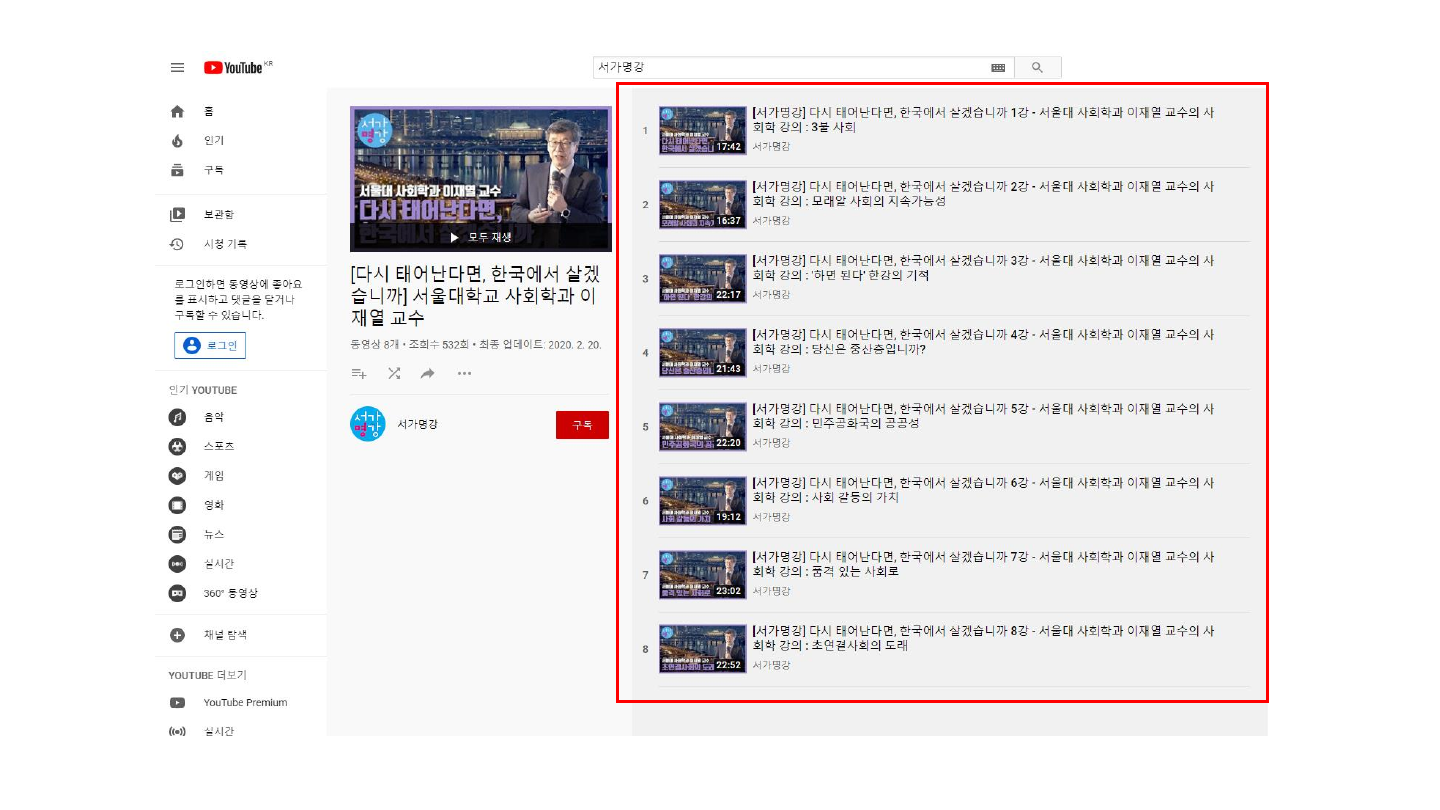Screen dimensions: 1440x810
Task: Play all videos with 모두 재생
Action: click(481, 238)
